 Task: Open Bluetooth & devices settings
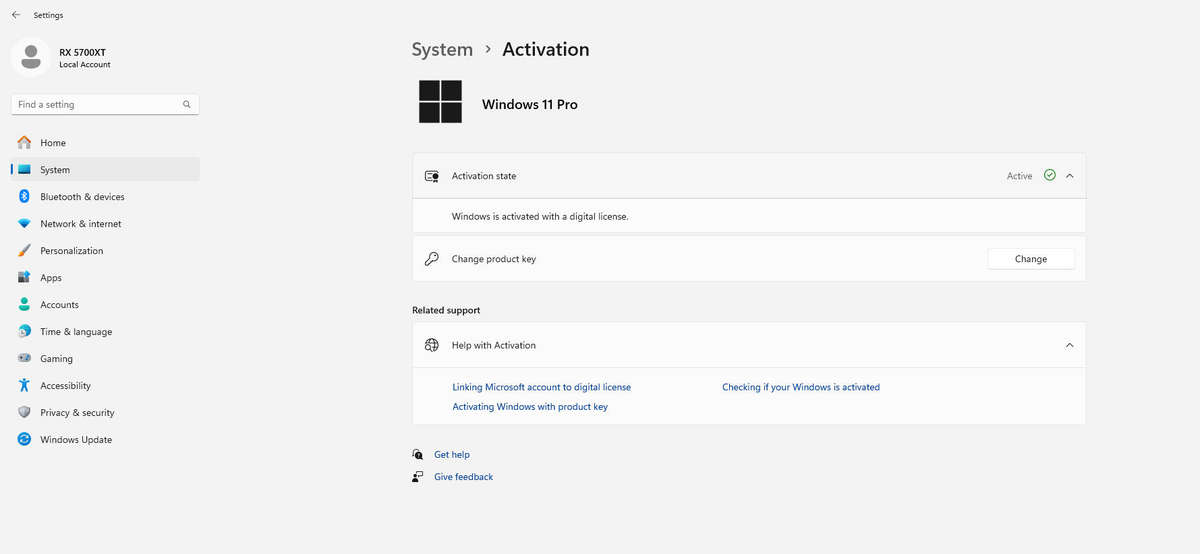(x=82, y=197)
